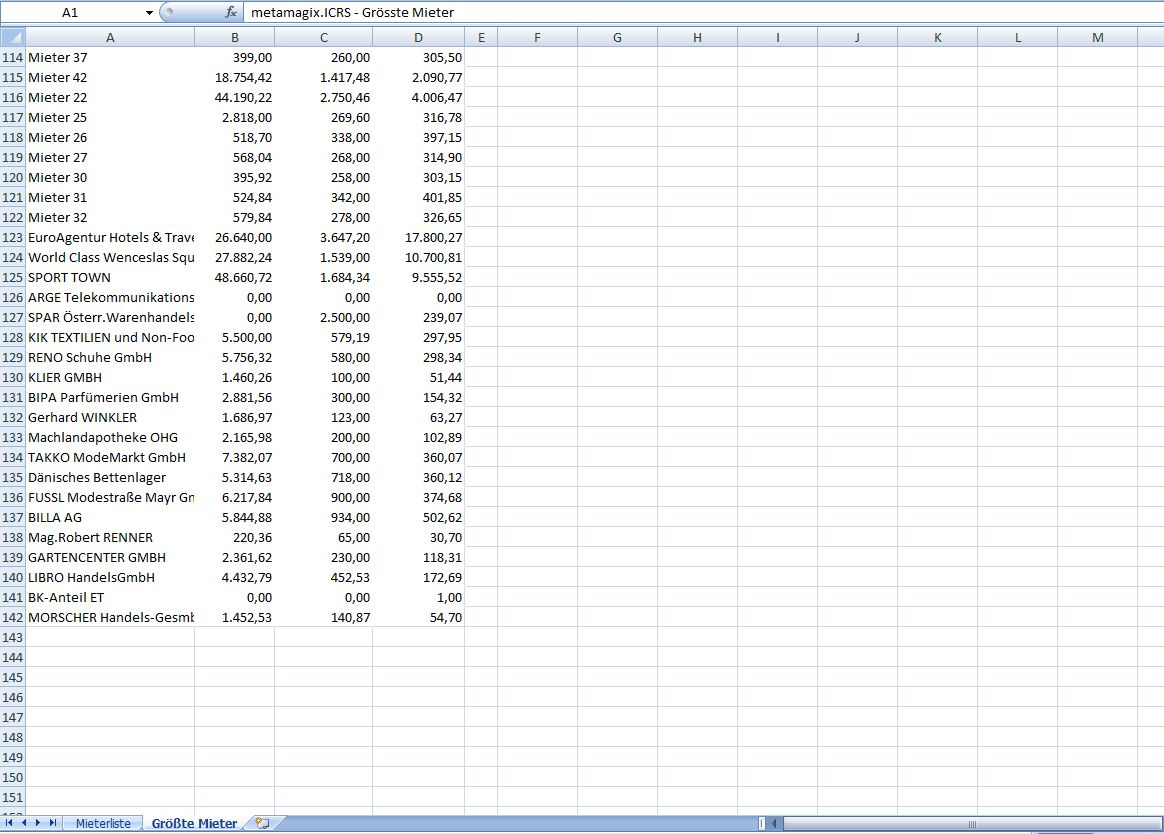
Task: Click value 3.647,20 in column C
Action: (324, 237)
